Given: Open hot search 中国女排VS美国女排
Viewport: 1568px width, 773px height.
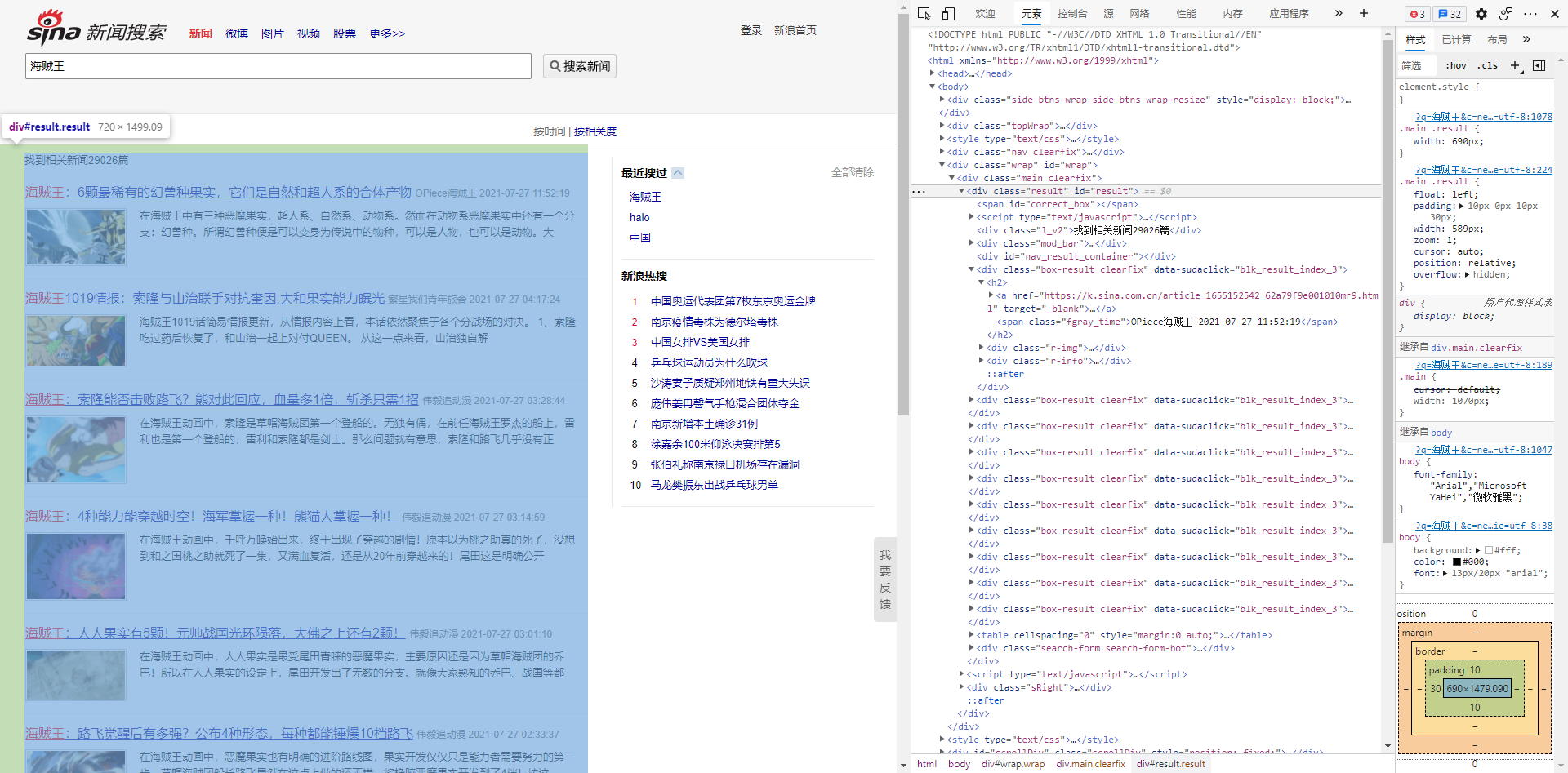Looking at the screenshot, I should [x=700, y=342].
